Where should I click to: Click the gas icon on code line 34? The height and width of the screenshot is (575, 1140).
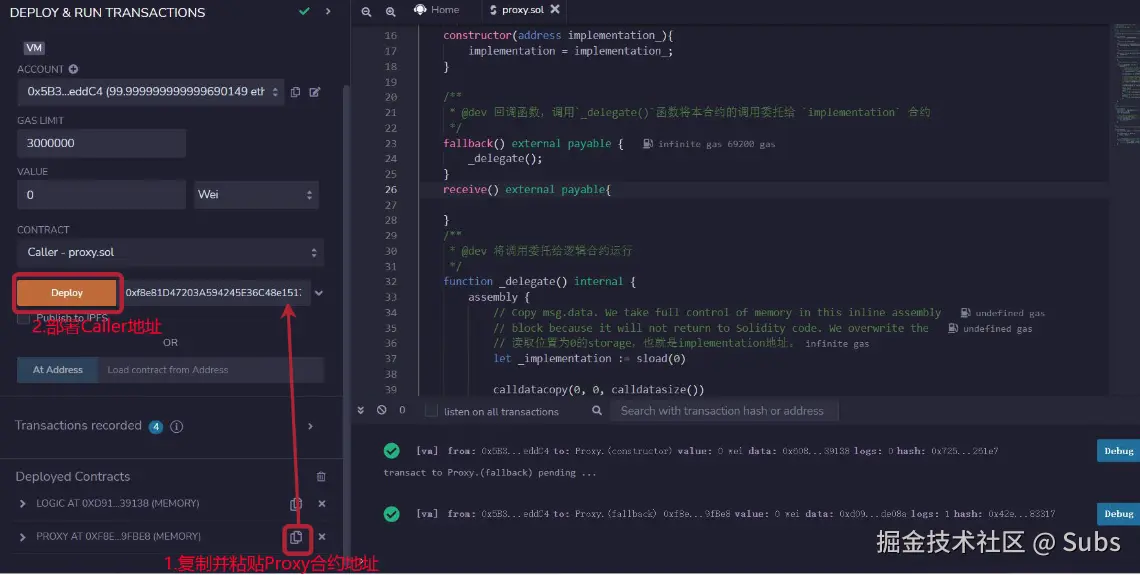pos(966,313)
